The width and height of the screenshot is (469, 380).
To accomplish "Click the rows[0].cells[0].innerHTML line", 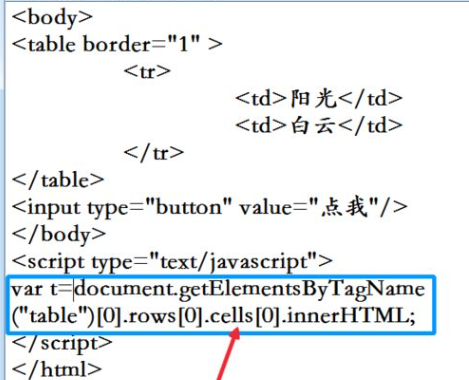I will (x=214, y=316).
